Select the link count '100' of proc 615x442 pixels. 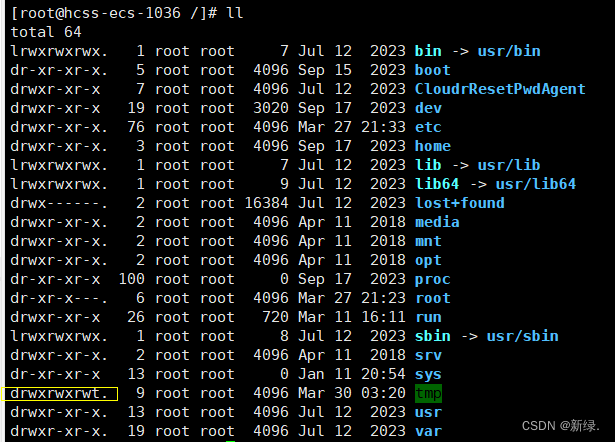click(132, 279)
